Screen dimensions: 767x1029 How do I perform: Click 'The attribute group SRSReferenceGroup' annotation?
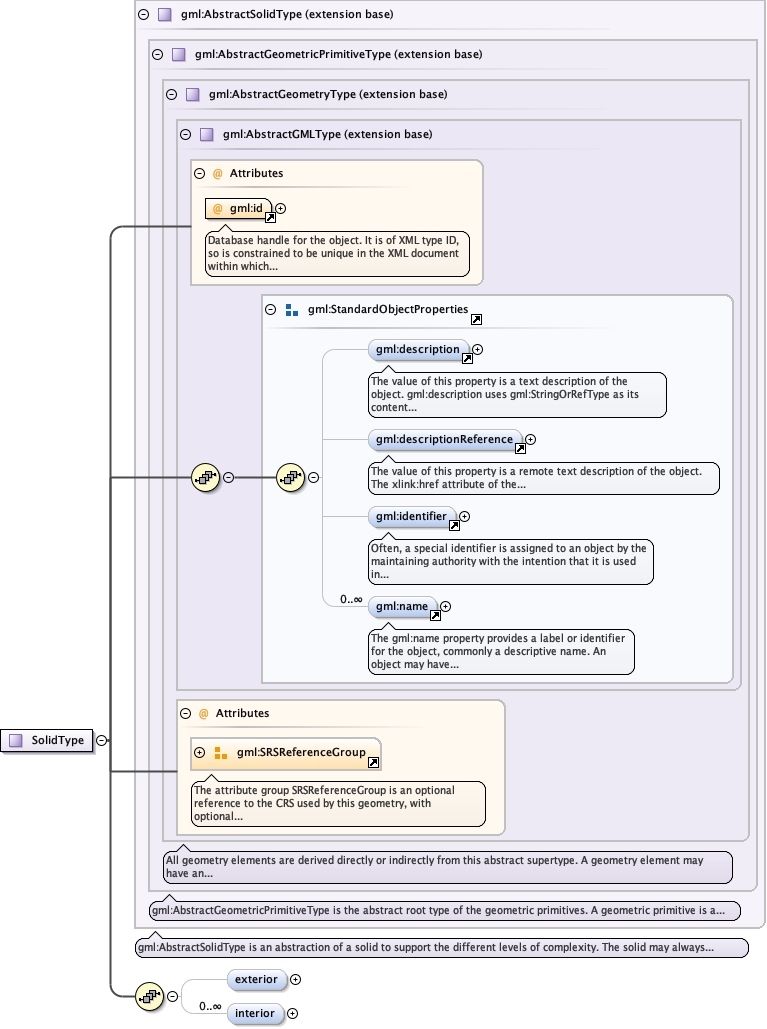pyautogui.click(x=339, y=804)
